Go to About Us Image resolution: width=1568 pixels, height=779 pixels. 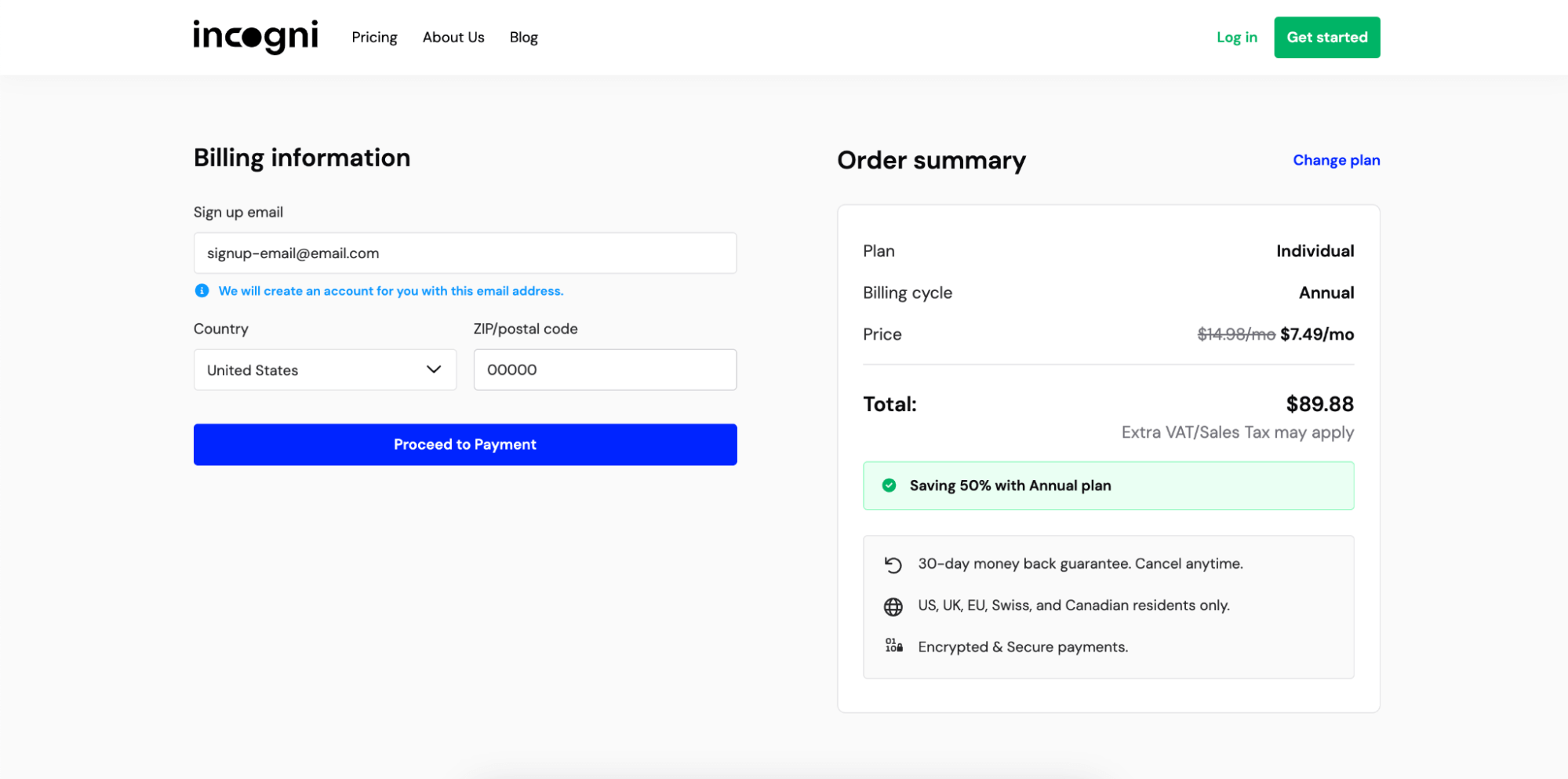click(x=453, y=38)
